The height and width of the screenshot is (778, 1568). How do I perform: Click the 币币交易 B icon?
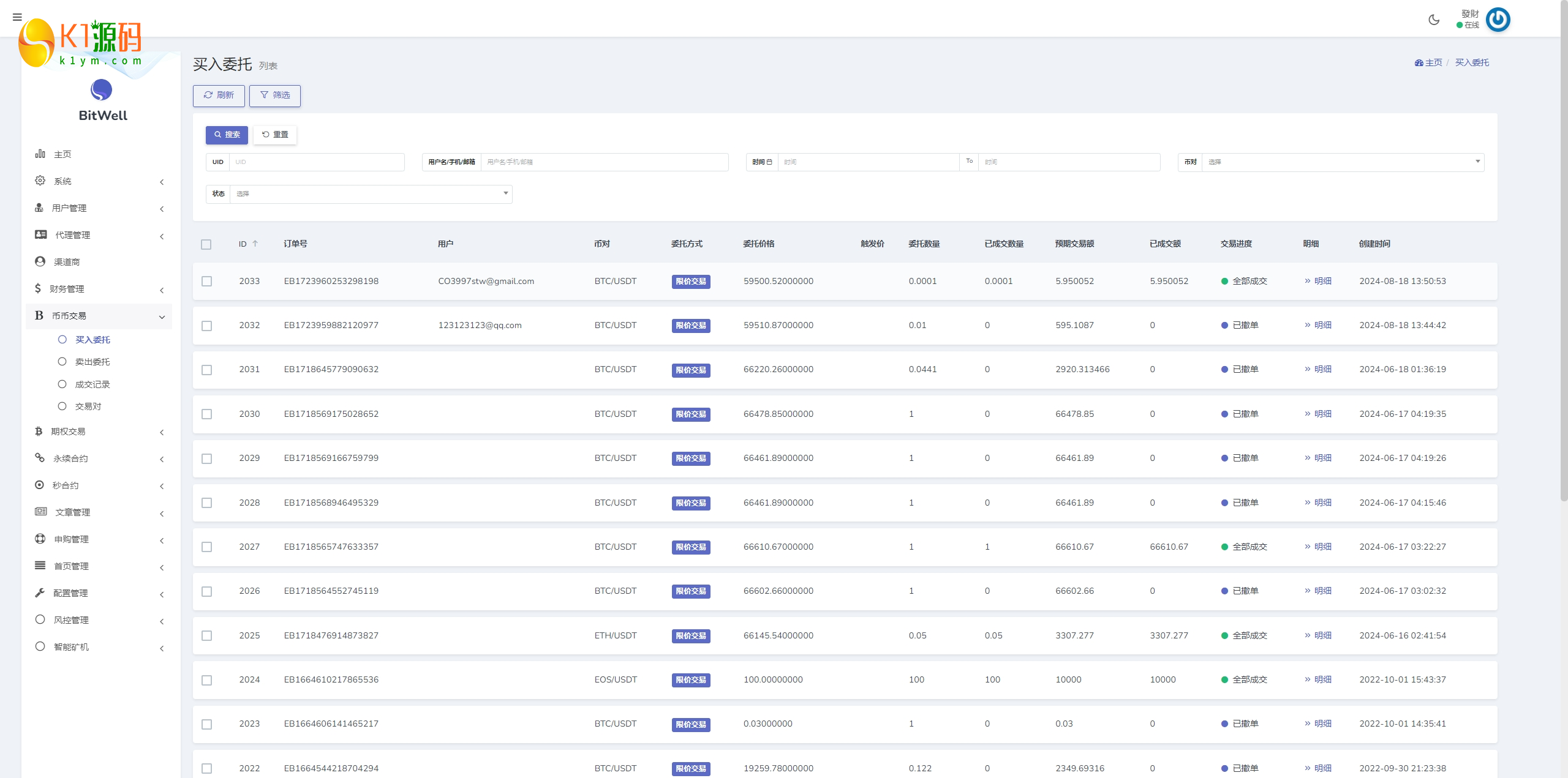coord(39,315)
